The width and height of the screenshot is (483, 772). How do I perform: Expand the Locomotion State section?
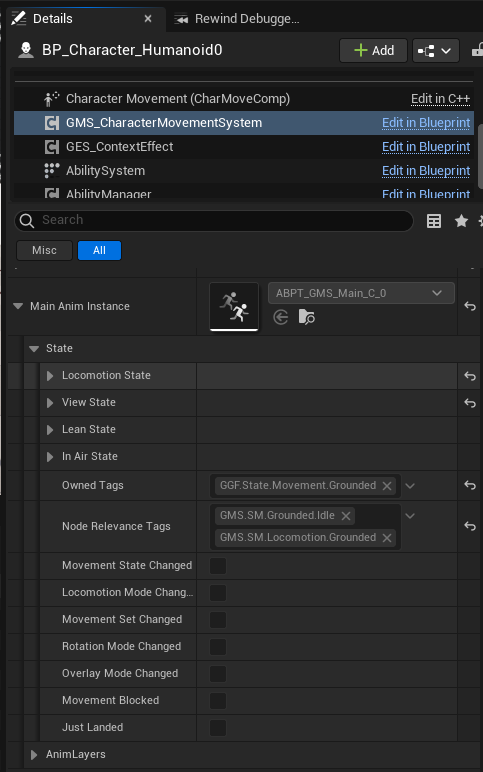(50, 376)
